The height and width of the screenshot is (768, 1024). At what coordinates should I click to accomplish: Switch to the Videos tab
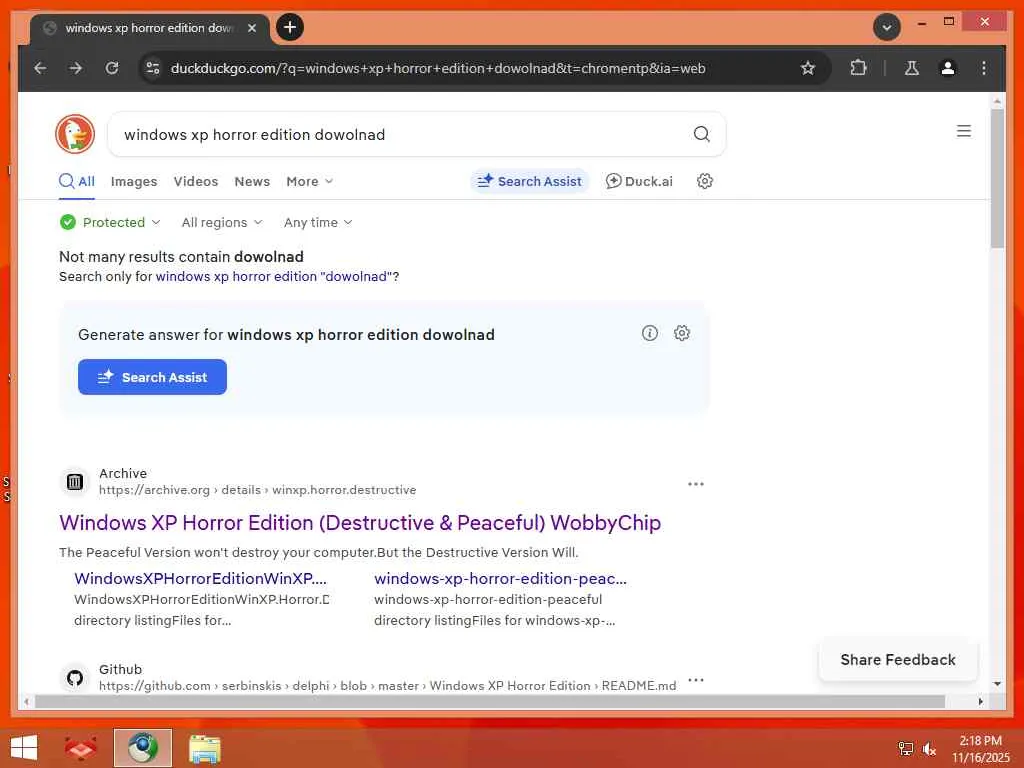196,182
